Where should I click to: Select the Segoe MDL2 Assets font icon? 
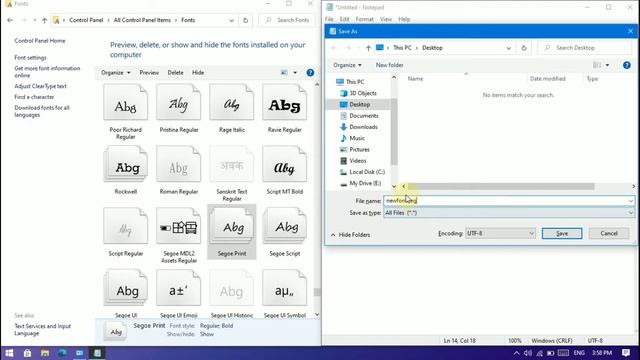coord(178,226)
